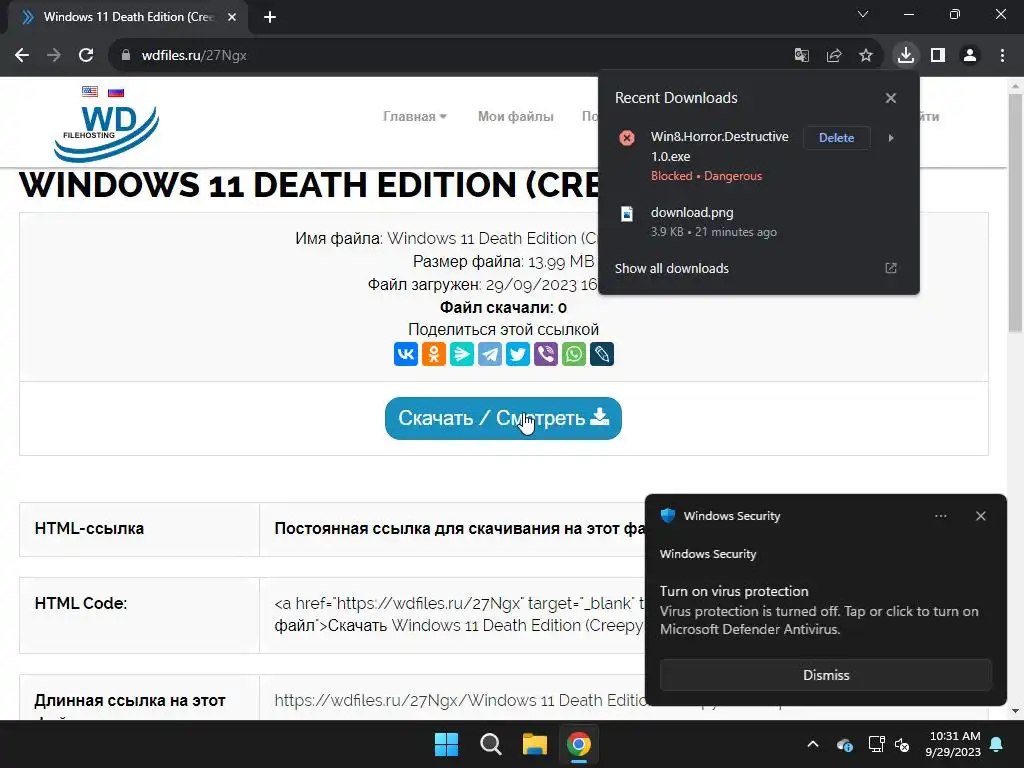Share link via LiveJournal pencil icon
The width and height of the screenshot is (1024, 768).
pyautogui.click(x=602, y=354)
